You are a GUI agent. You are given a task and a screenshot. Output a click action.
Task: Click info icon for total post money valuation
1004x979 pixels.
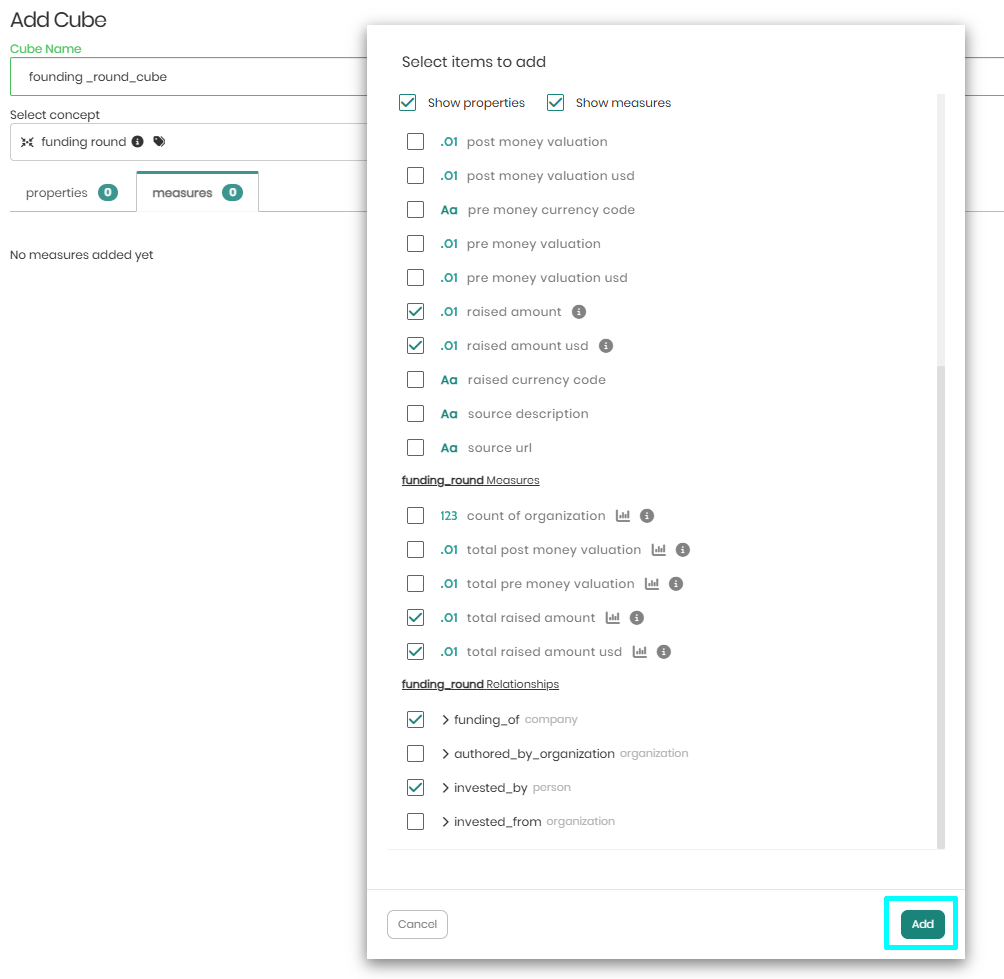[x=683, y=550]
